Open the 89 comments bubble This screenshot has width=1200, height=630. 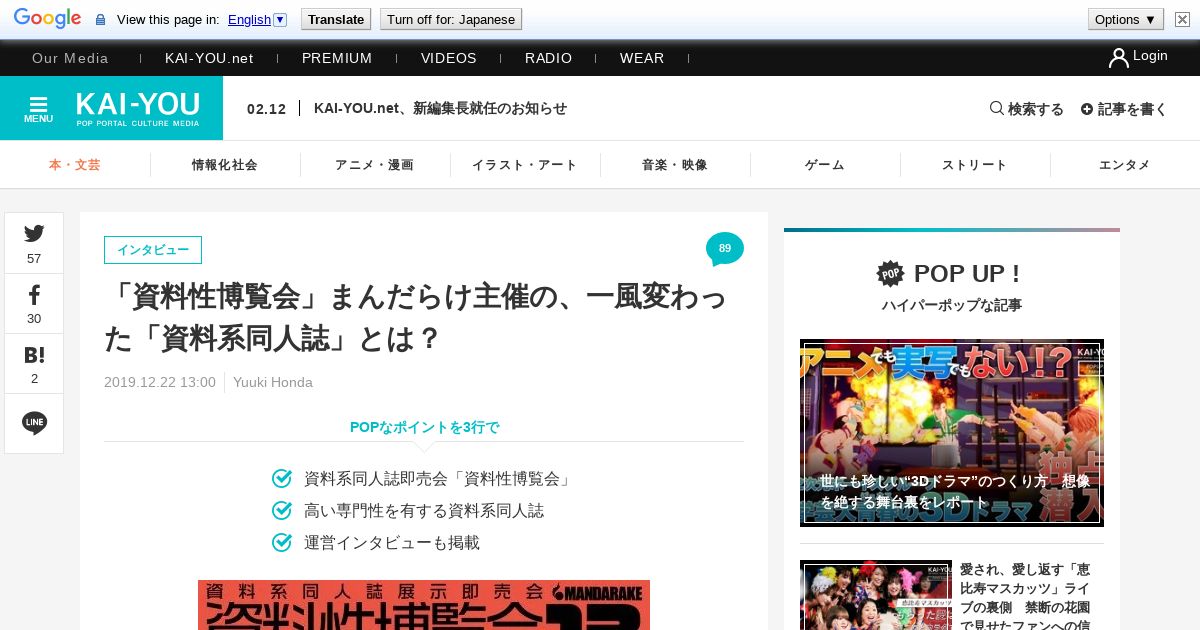pos(725,249)
